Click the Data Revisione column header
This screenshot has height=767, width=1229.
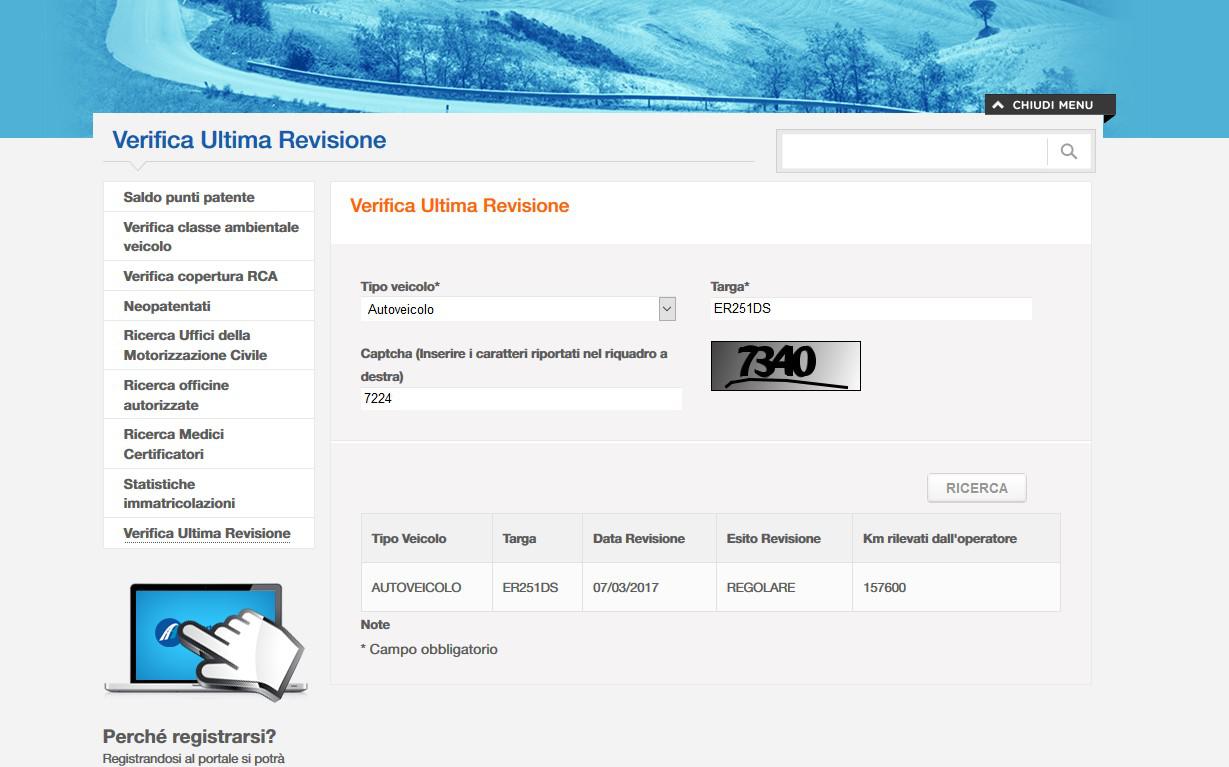tap(638, 539)
